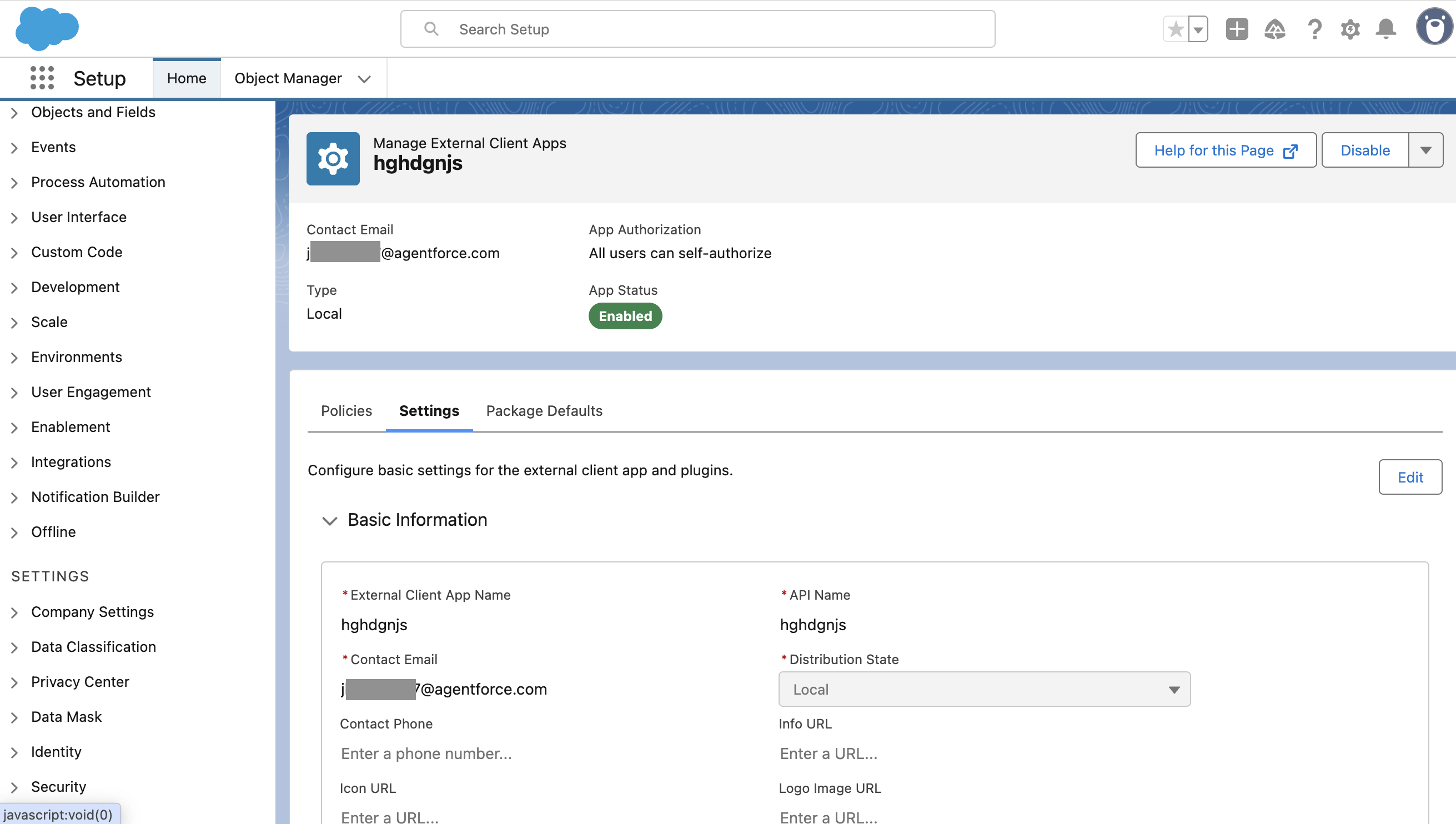Expand the Scale sidebar item

tap(14, 323)
